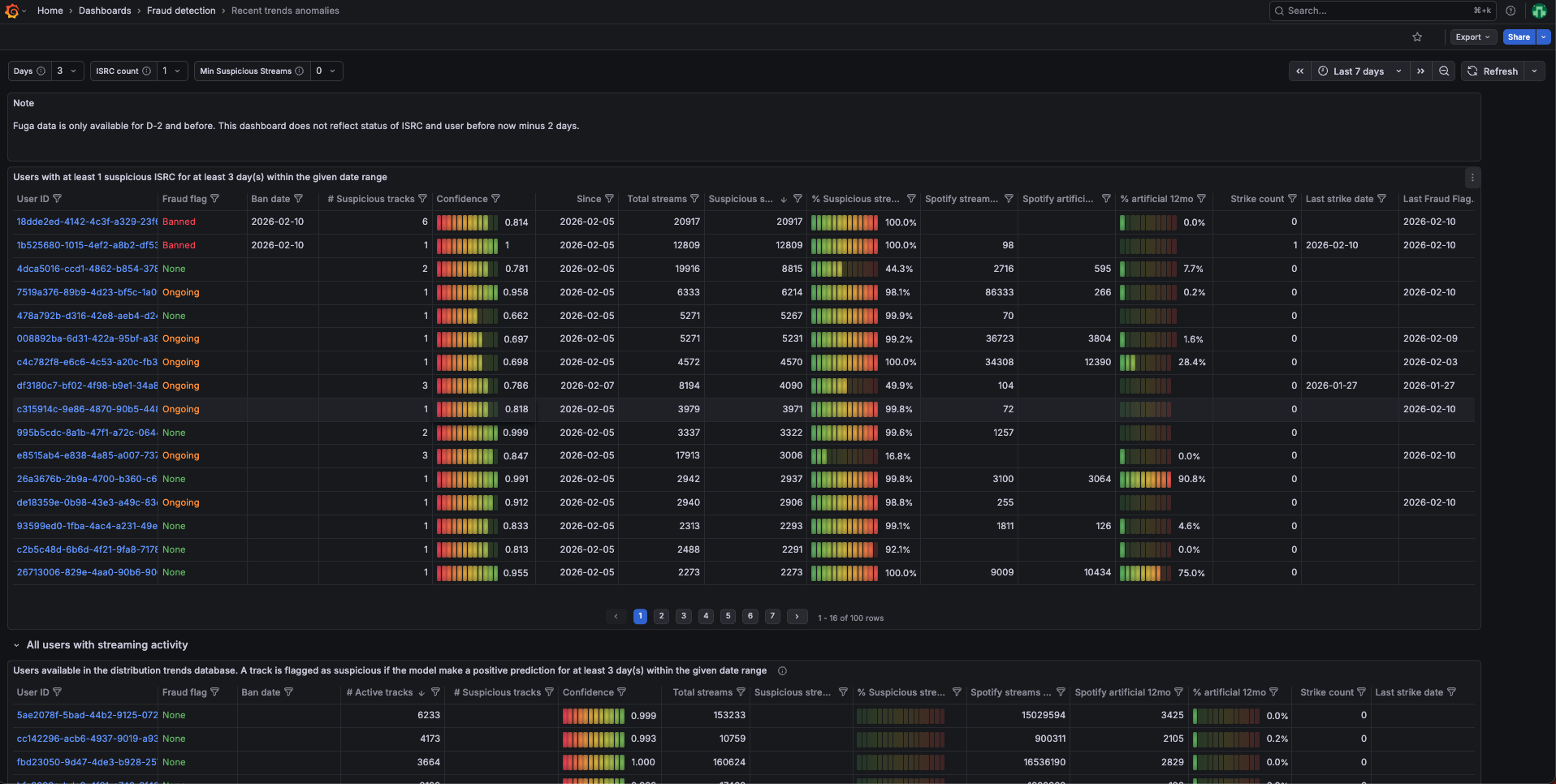Open the Share split dropdown arrow
Screen dimensions: 1556x784
pos(1544,37)
